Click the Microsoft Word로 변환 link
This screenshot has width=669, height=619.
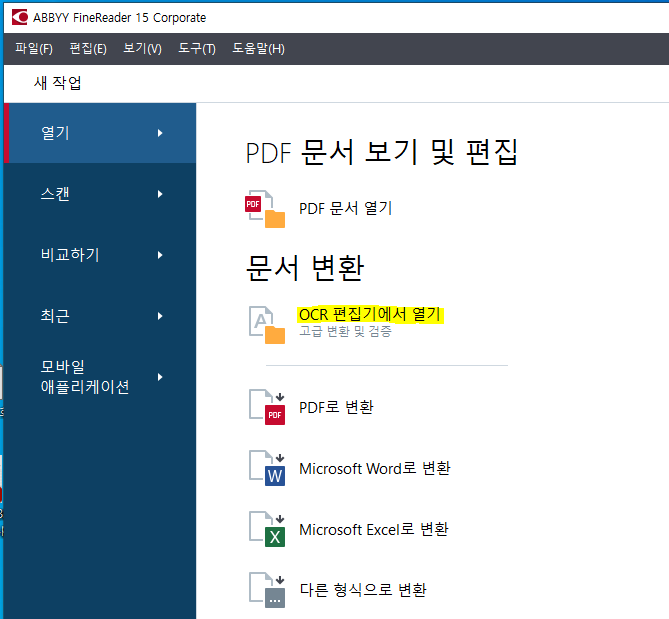click(375, 468)
